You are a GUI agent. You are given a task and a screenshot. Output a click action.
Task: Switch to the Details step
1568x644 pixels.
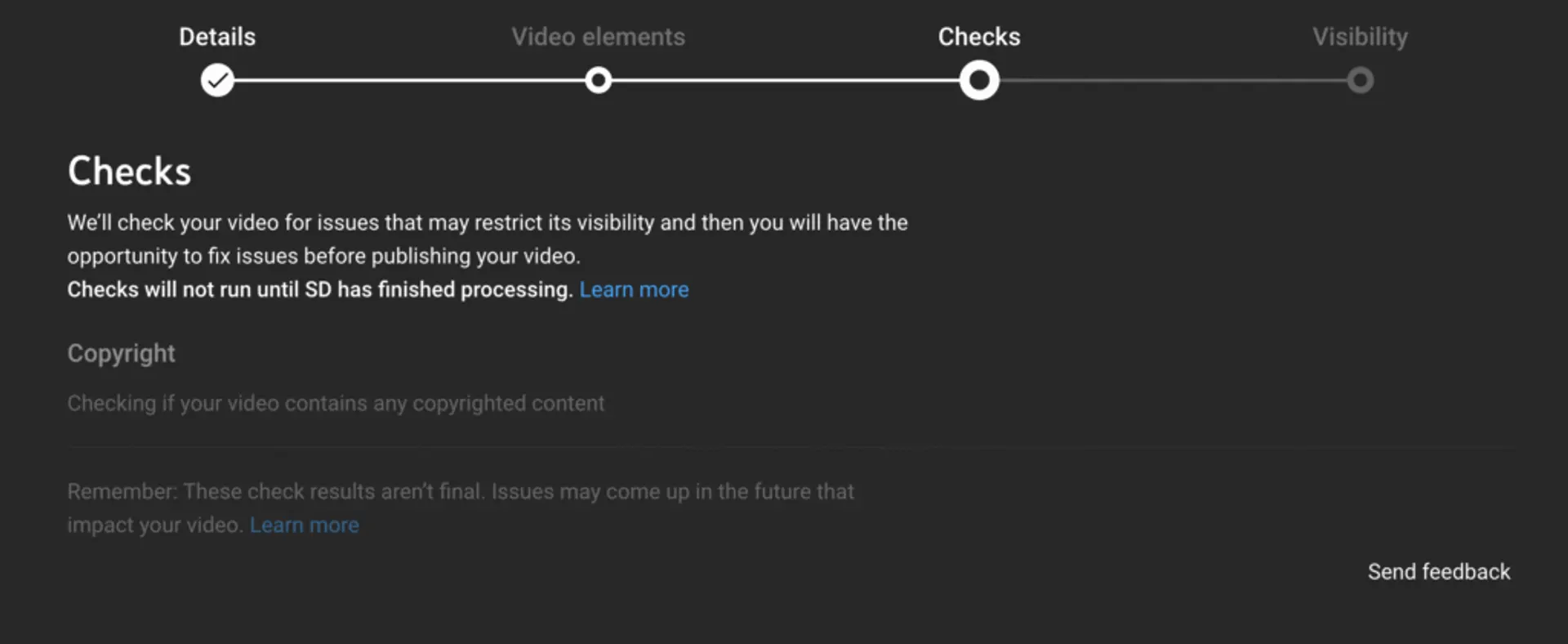[x=216, y=36]
